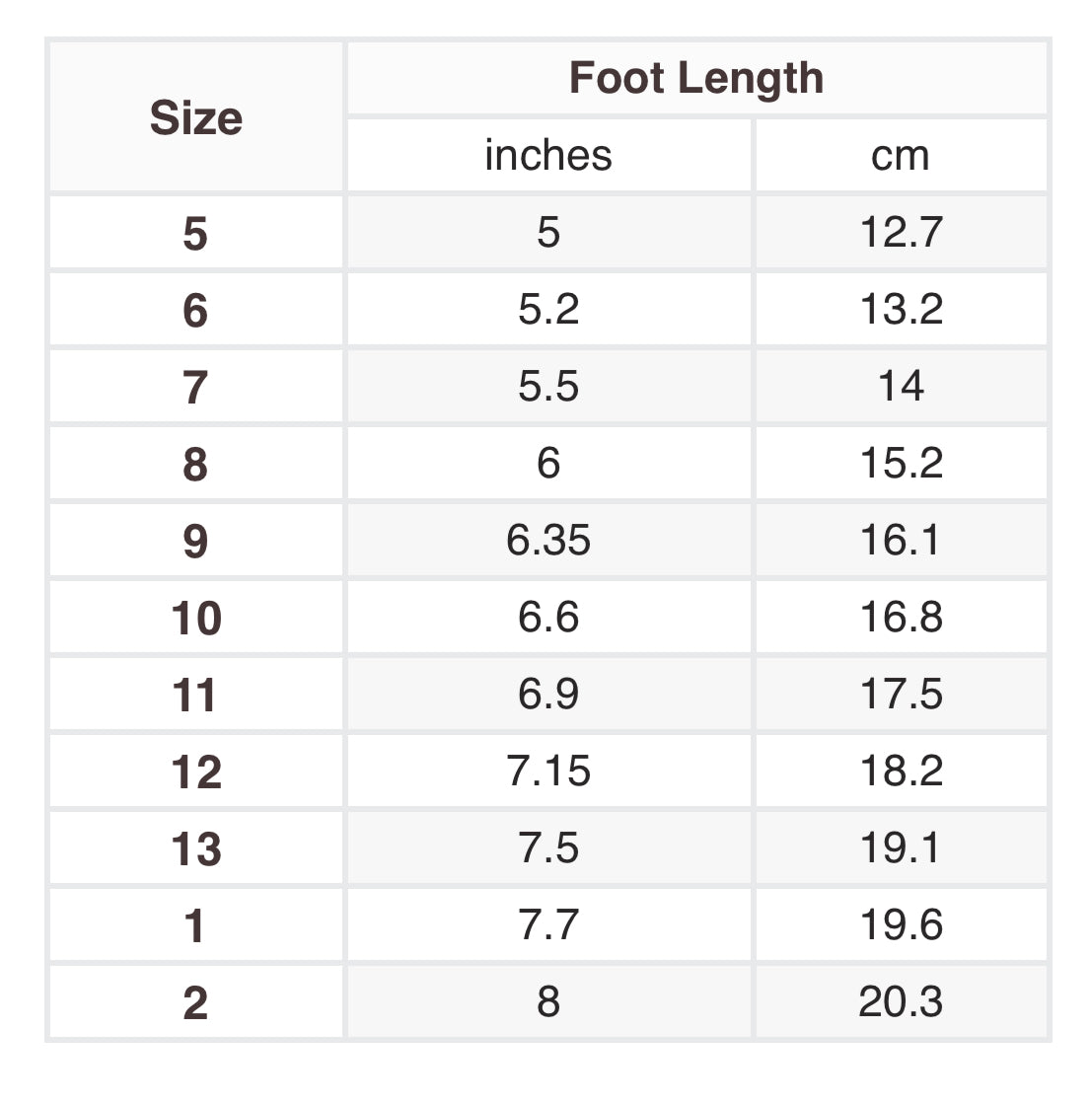Select the 5.5 inches cell
The image size is (1092, 1104).
click(548, 387)
